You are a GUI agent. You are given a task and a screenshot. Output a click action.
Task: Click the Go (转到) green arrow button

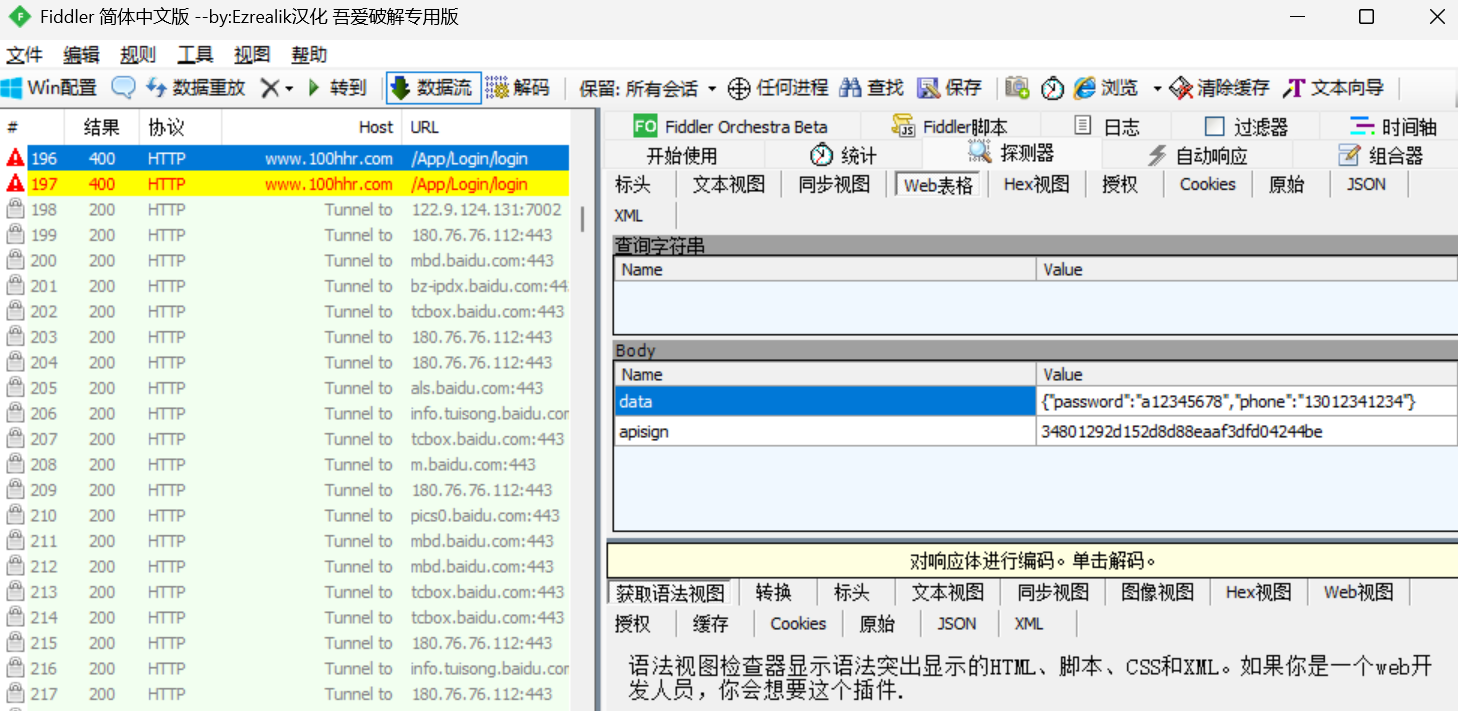coord(337,88)
